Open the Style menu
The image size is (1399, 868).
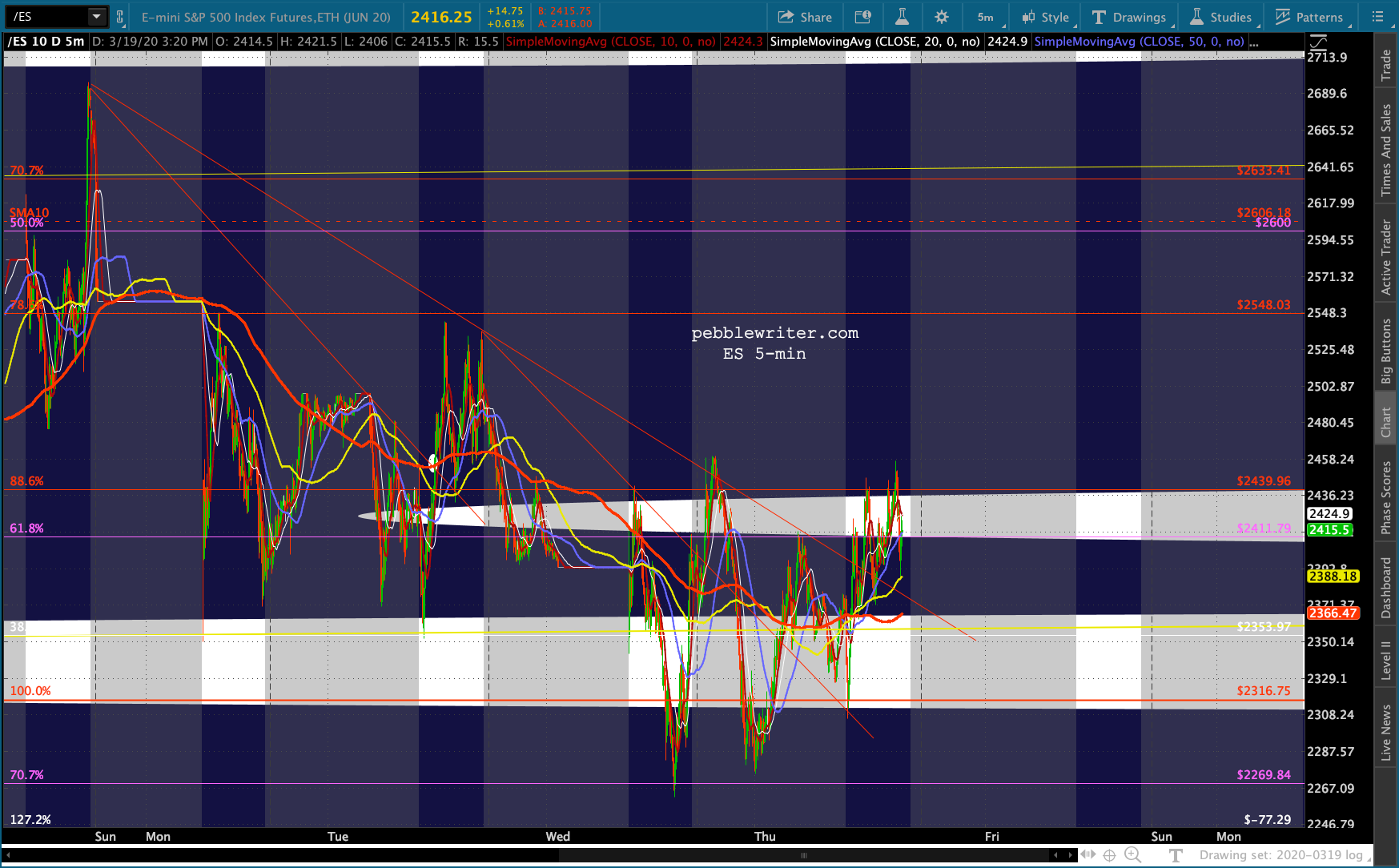1046,17
